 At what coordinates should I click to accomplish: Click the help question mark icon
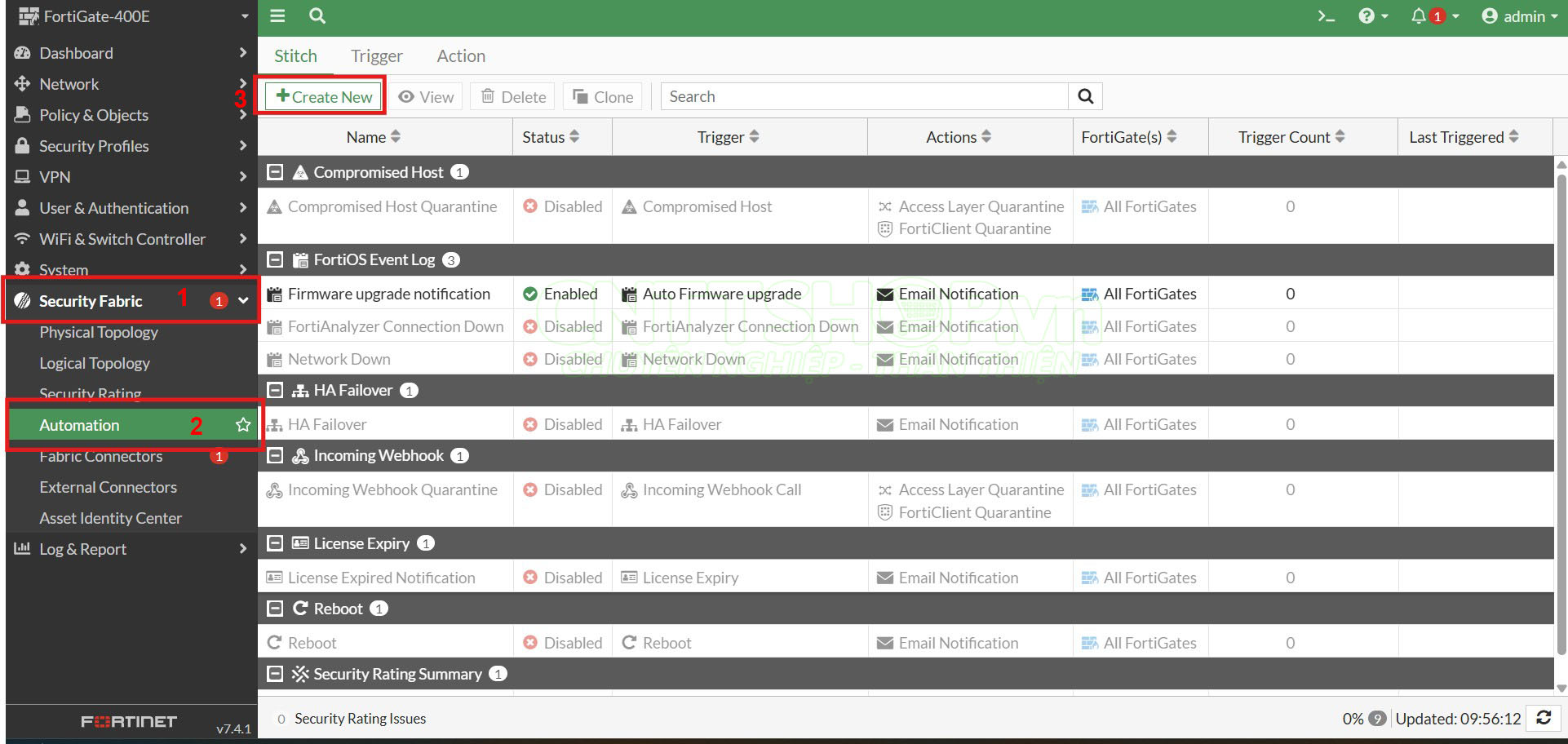tap(1366, 16)
